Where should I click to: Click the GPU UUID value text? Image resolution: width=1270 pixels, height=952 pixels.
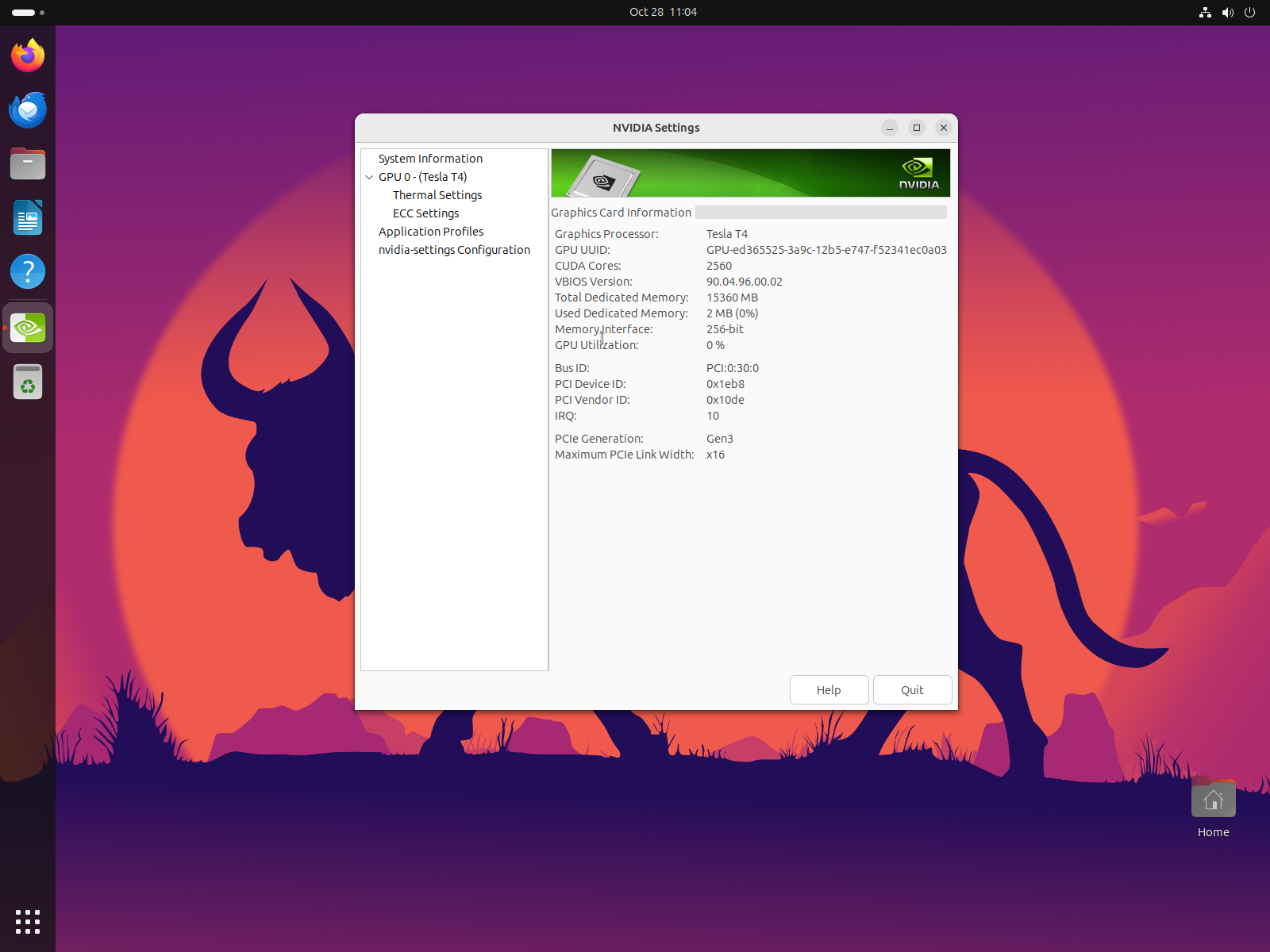826,250
